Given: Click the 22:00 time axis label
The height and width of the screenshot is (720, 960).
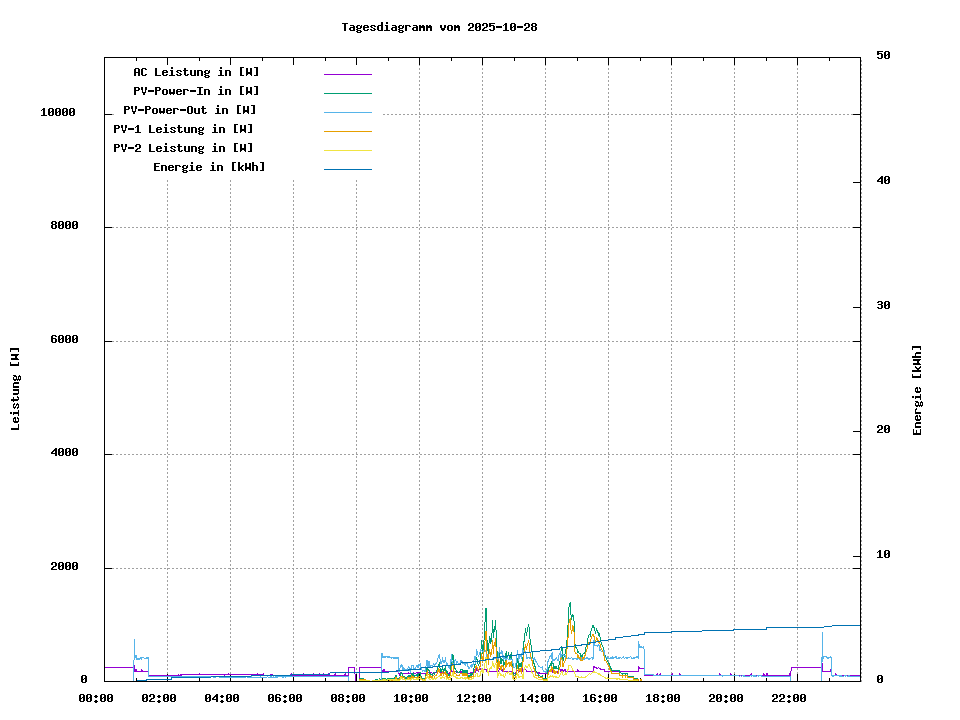Looking at the screenshot, I should (x=789, y=698).
